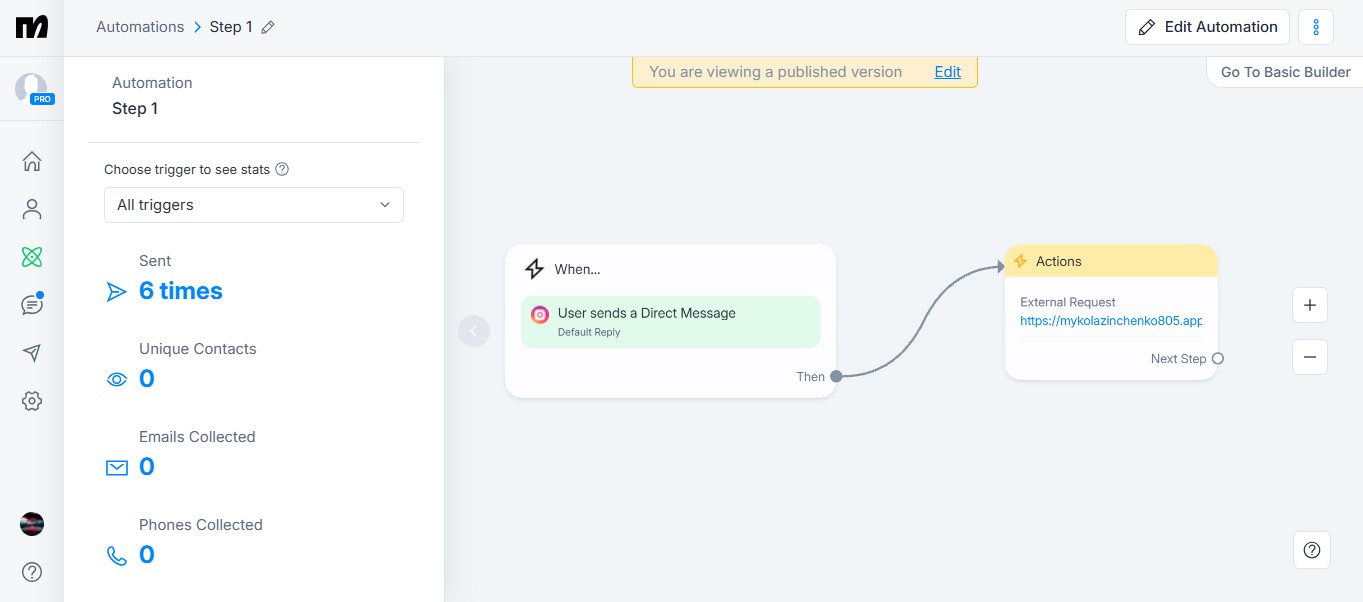This screenshot has width=1363, height=602.
Task: Open Automation atom icon in sidebar
Action: (x=32, y=257)
